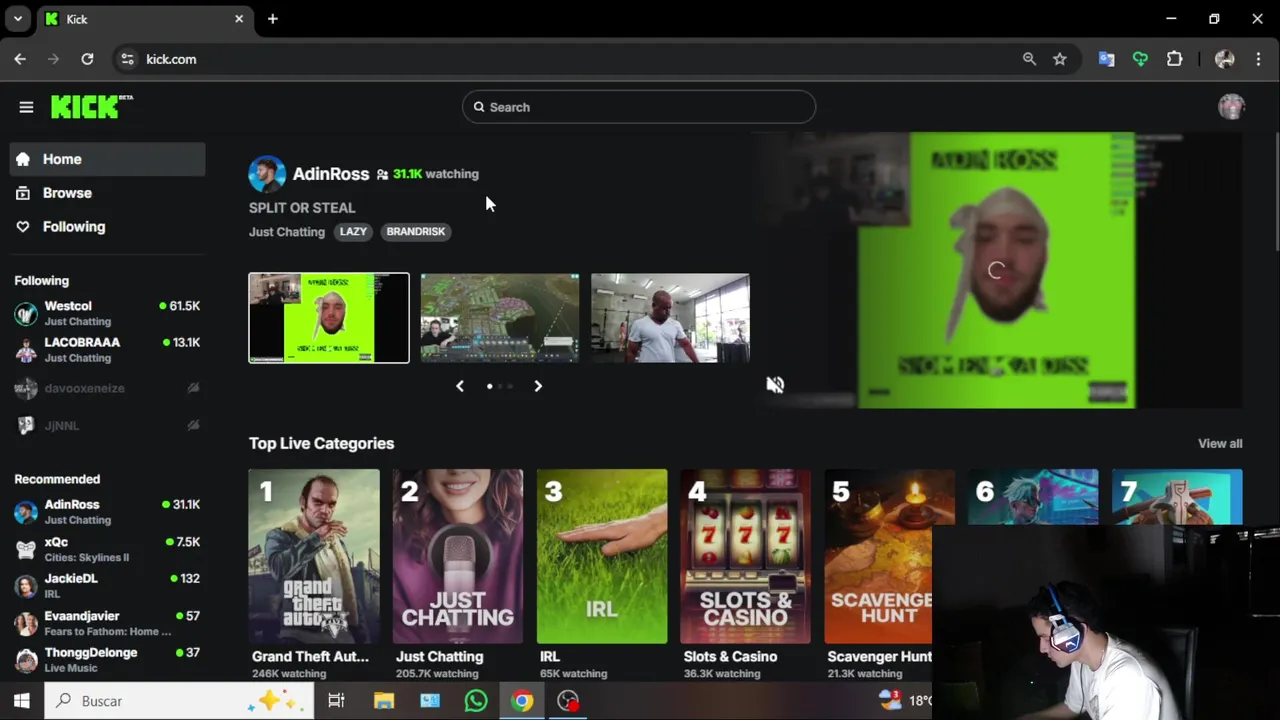Image resolution: width=1280 pixels, height=720 pixels.
Task: Open File Explorer from taskbar
Action: (x=384, y=701)
